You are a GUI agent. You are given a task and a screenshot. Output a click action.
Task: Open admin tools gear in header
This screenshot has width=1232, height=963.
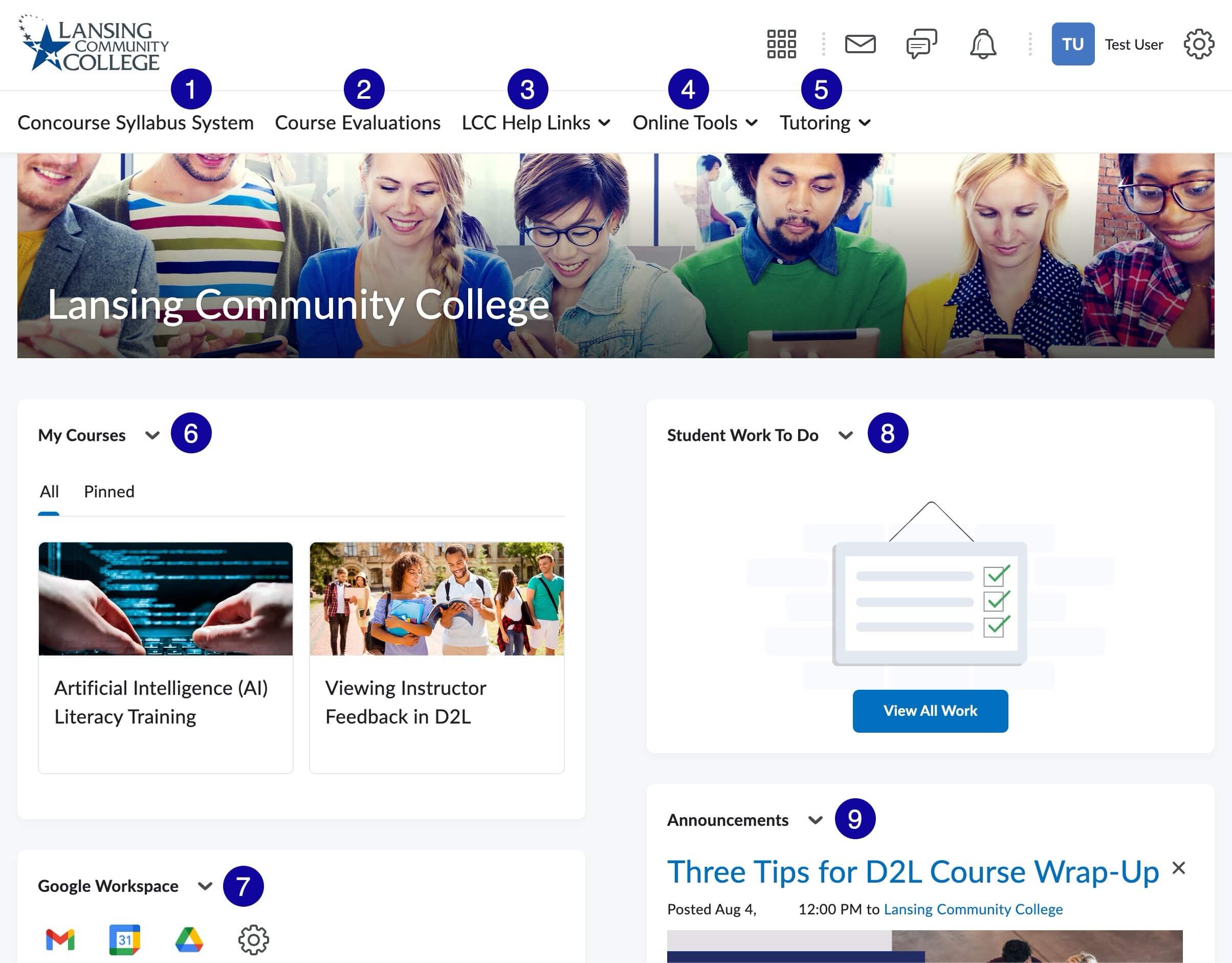[1198, 44]
